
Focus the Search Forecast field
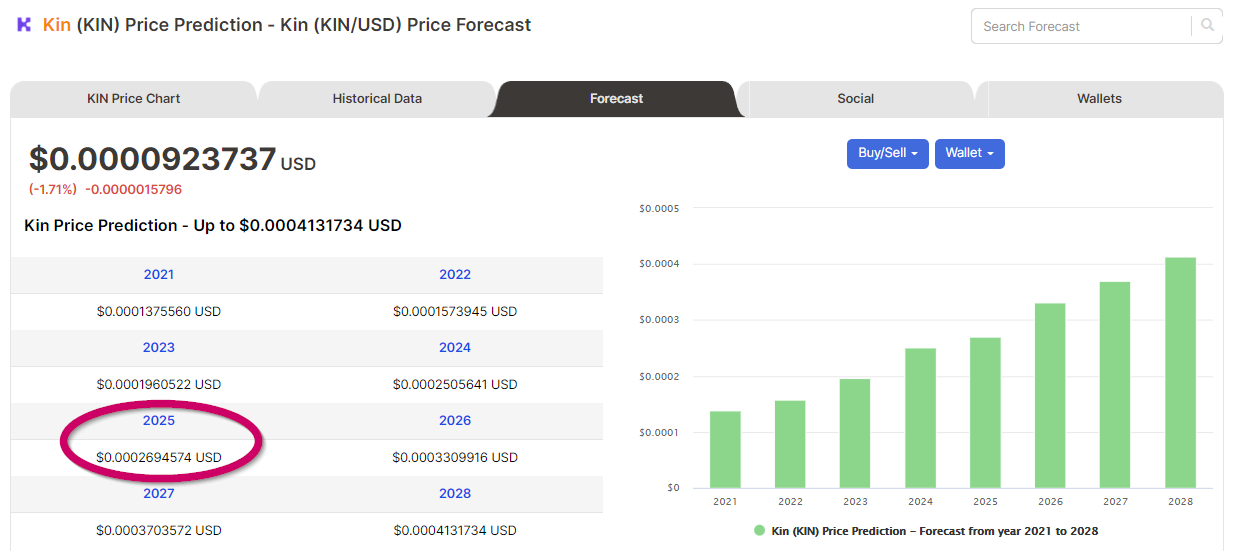pos(1086,26)
